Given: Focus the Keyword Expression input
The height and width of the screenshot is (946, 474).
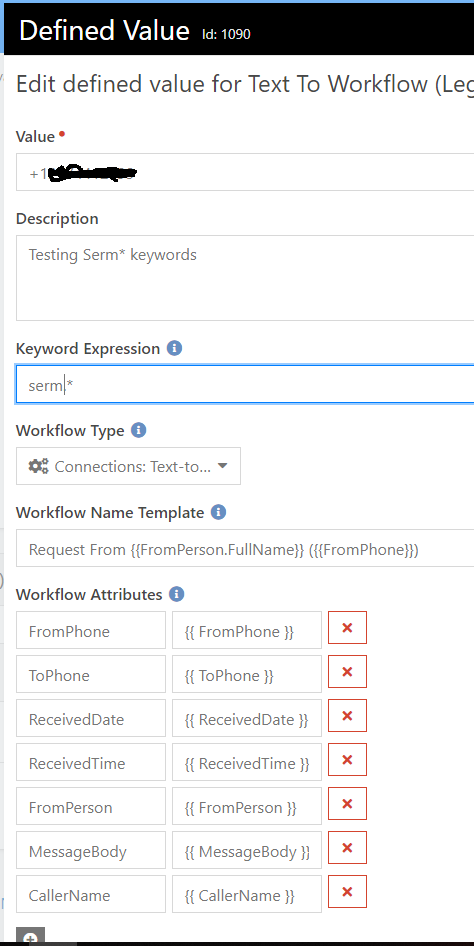Looking at the screenshot, I should 245,384.
